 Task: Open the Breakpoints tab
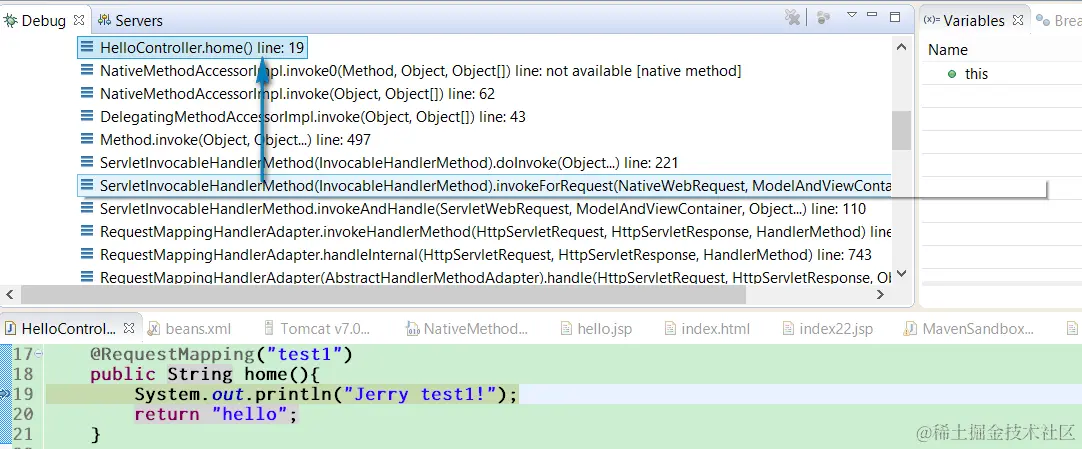[x=1068, y=21]
